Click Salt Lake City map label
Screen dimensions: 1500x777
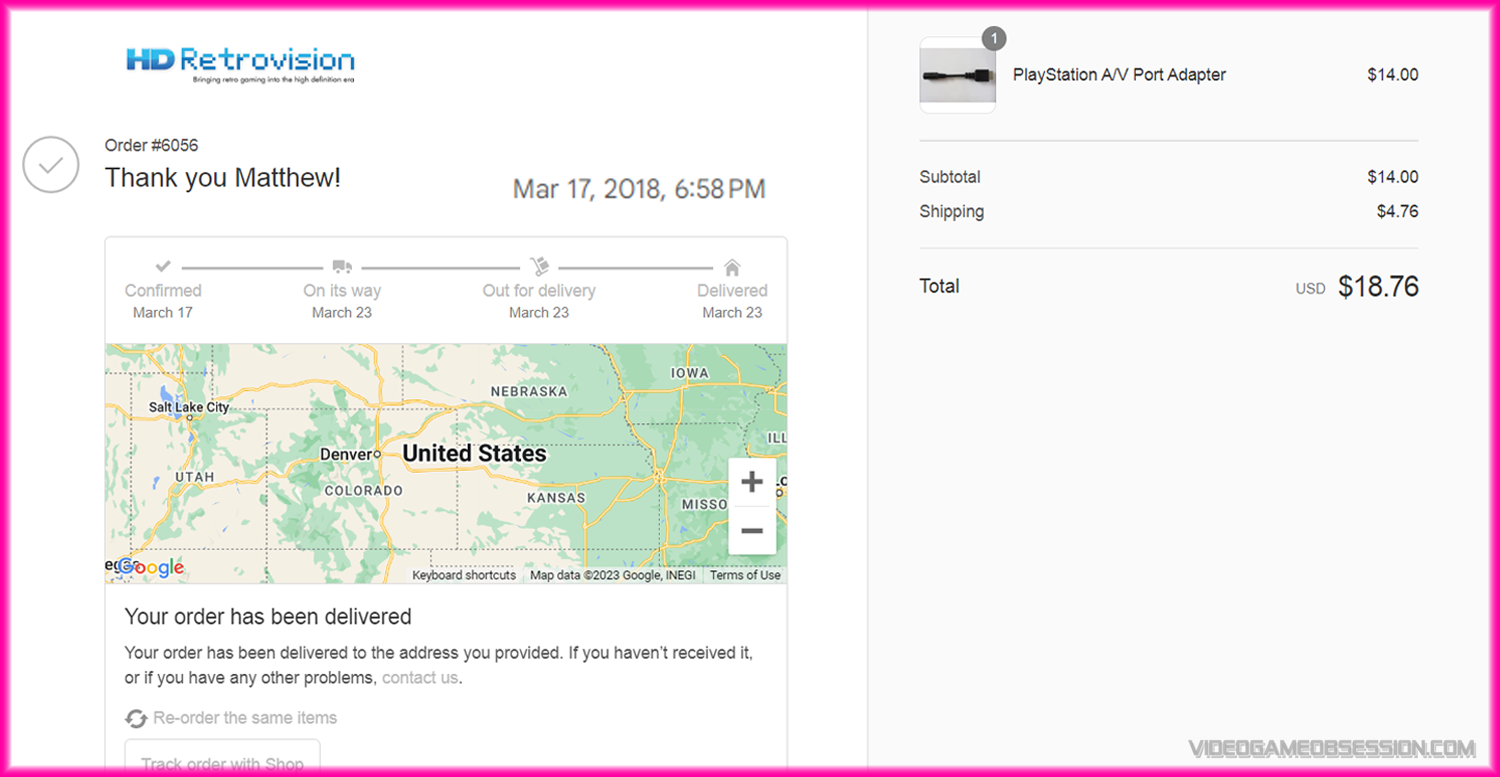tap(188, 407)
